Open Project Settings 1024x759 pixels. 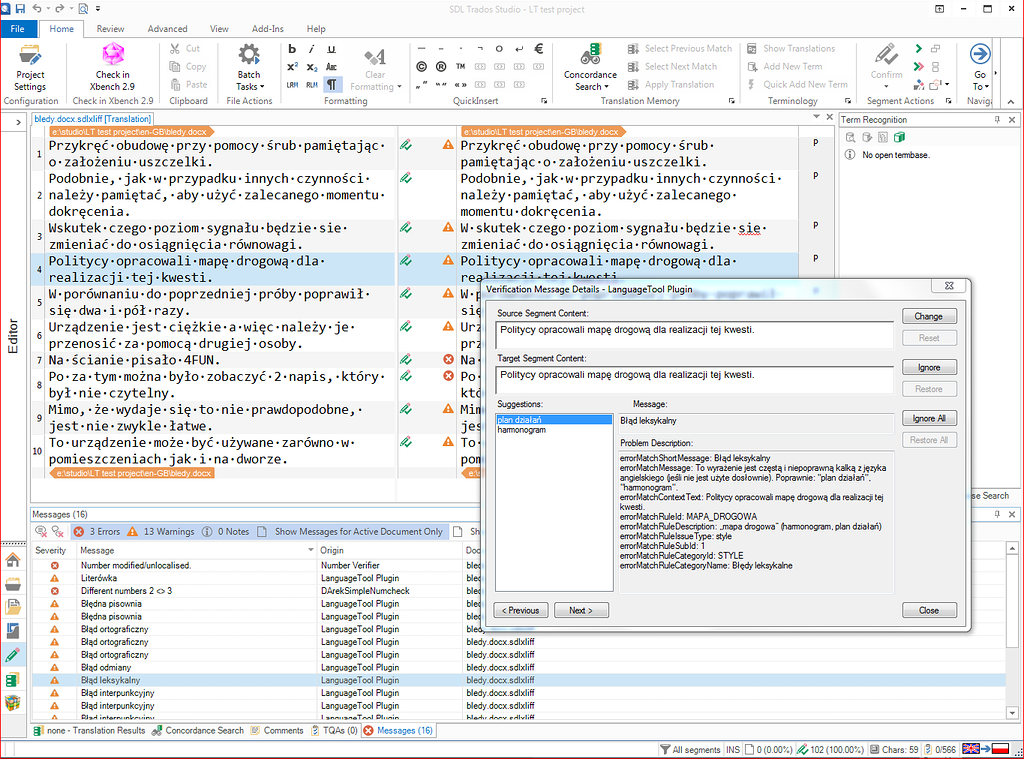(x=30, y=68)
